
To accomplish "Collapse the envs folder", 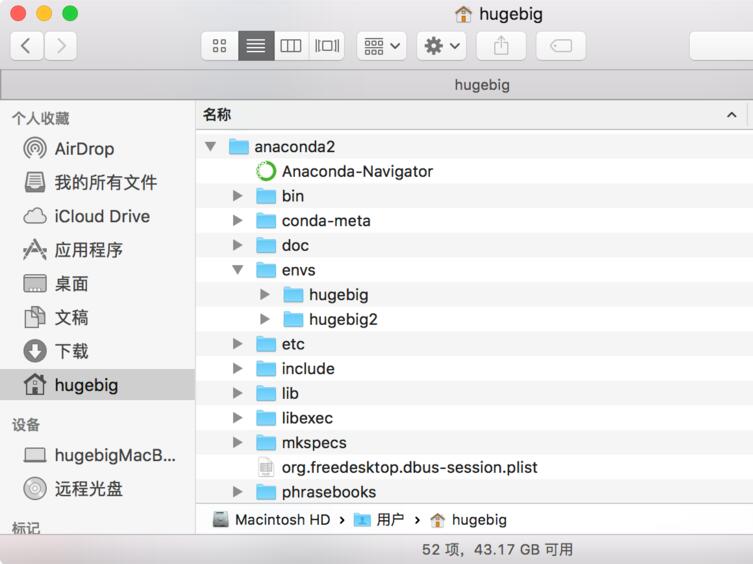I will (238, 270).
